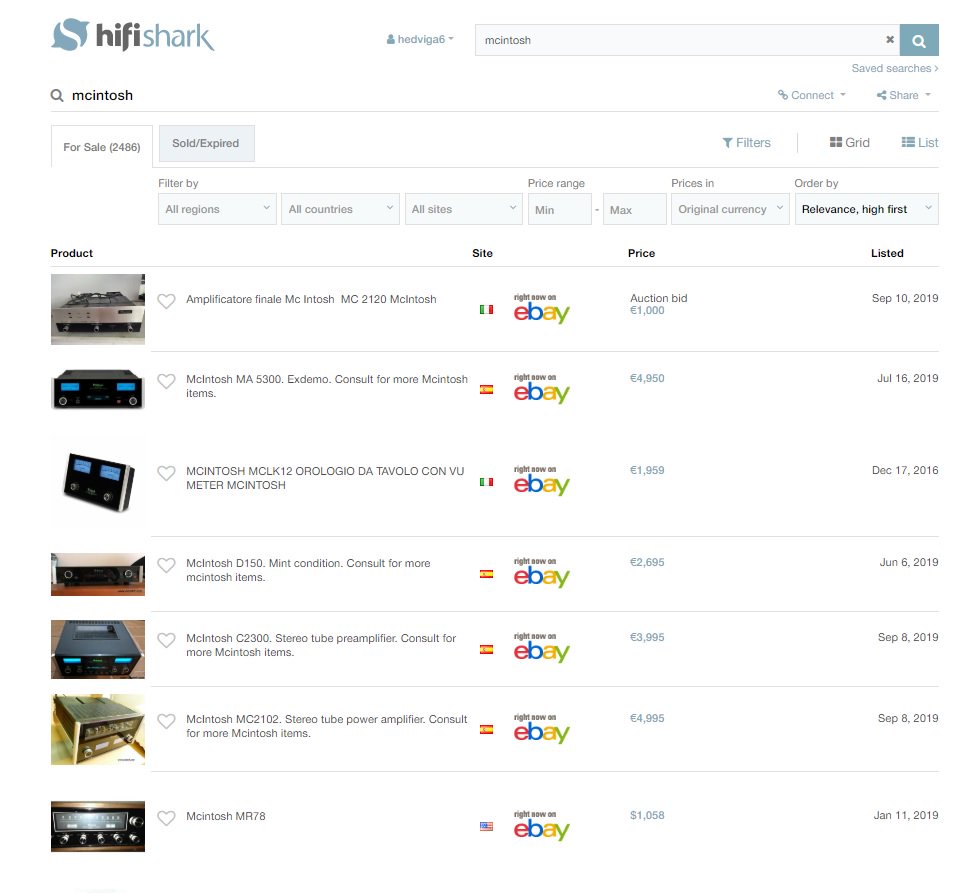Screen dimensions: 957x893
Task: Favorite the Mcintosh MR78 listing
Action: (167, 818)
